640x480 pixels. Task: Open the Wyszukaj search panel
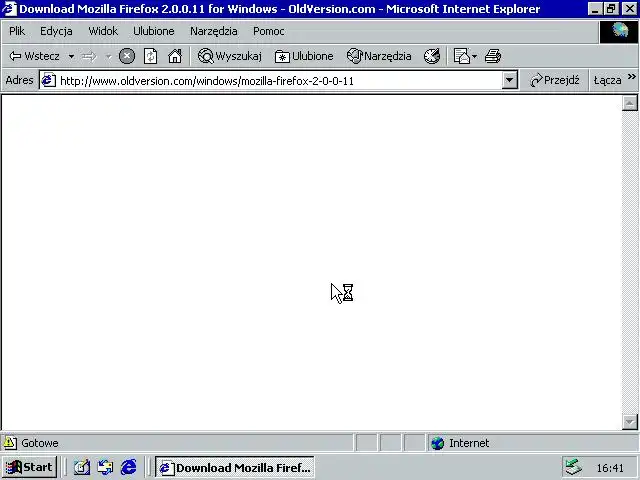pyautogui.click(x=229, y=56)
